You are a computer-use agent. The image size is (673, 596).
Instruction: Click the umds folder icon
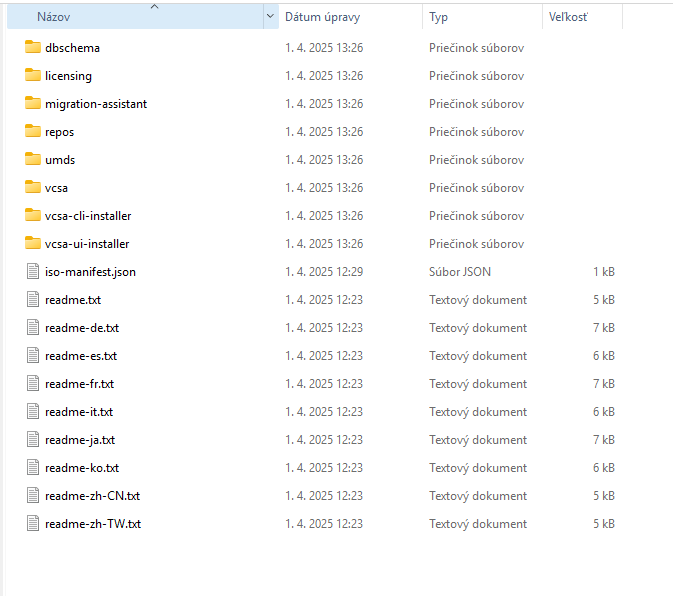[x=33, y=159]
